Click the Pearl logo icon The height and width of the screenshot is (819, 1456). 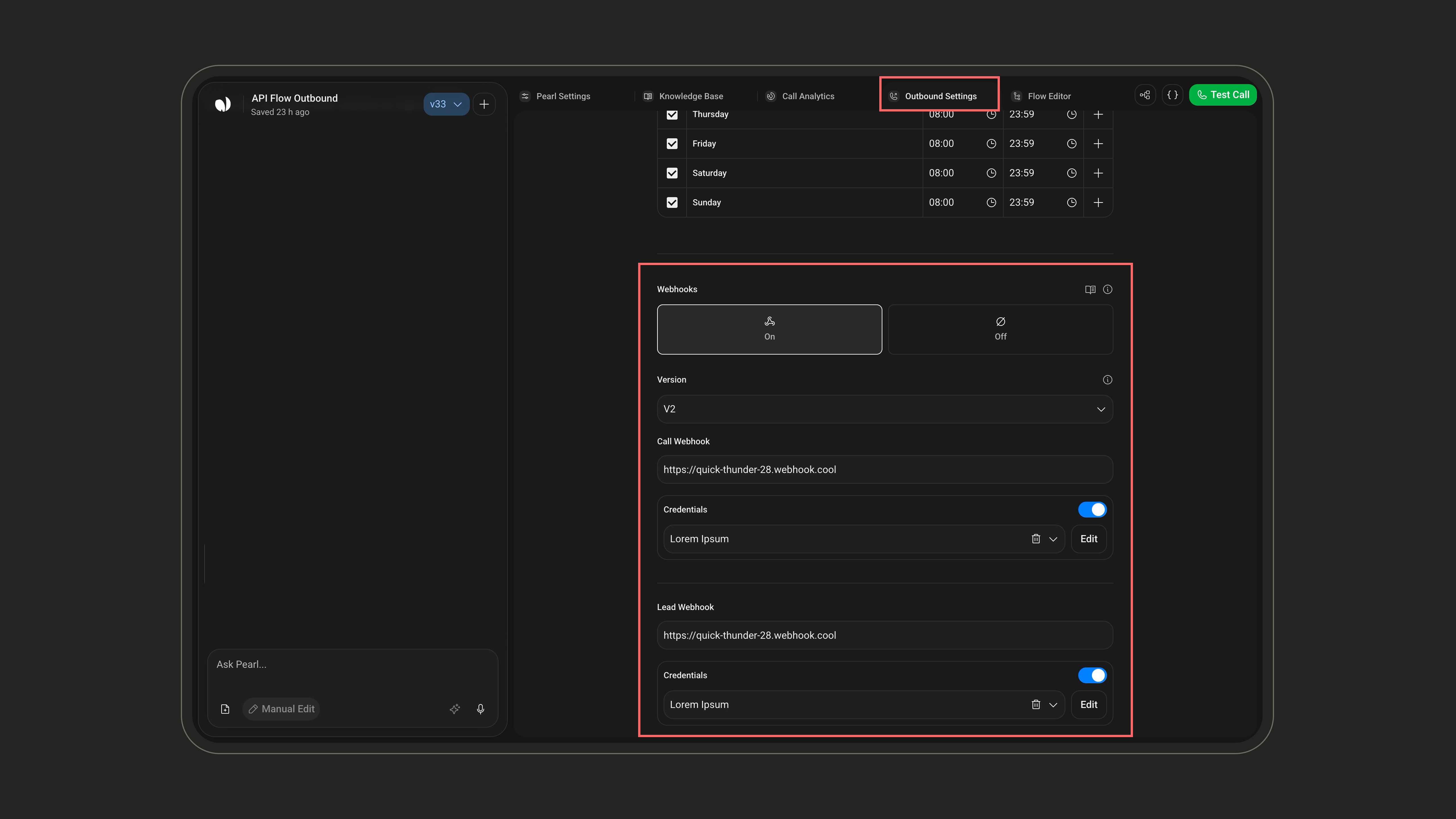click(223, 104)
